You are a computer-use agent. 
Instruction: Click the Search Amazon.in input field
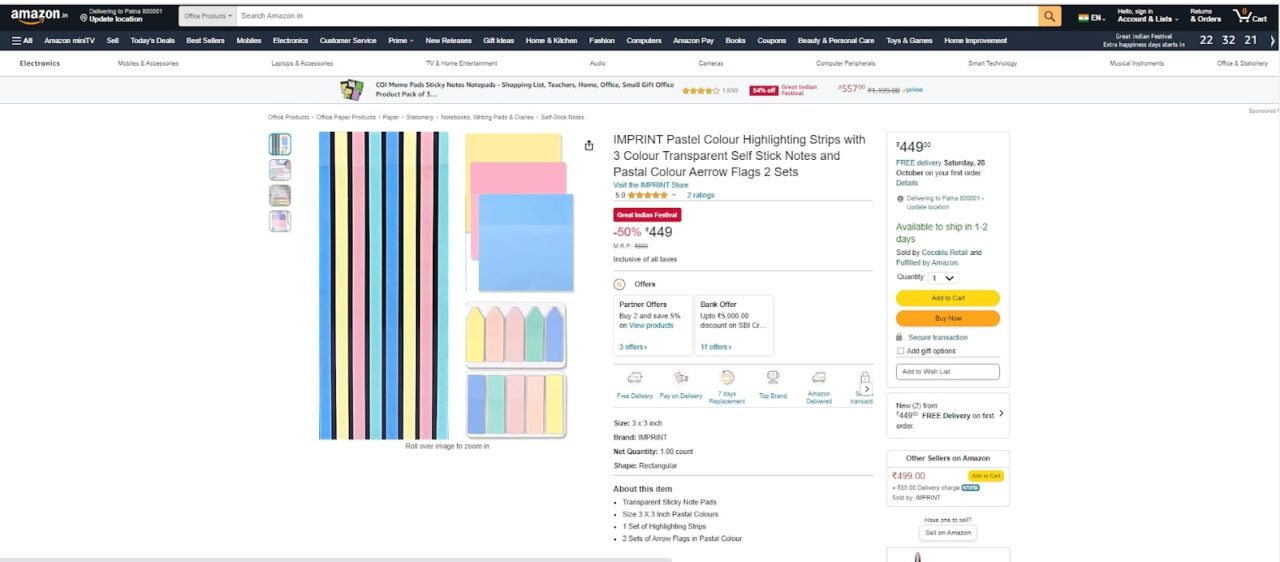[636, 16]
